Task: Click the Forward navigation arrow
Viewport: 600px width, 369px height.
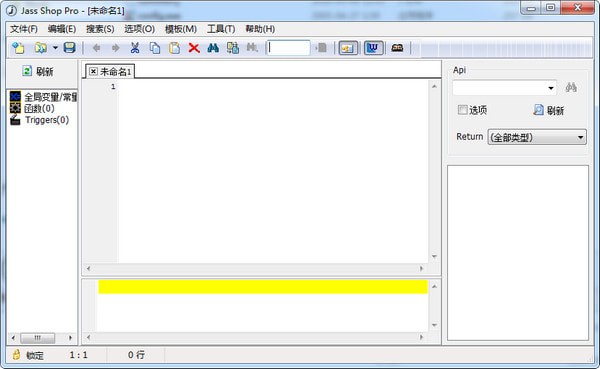Action: click(115, 48)
